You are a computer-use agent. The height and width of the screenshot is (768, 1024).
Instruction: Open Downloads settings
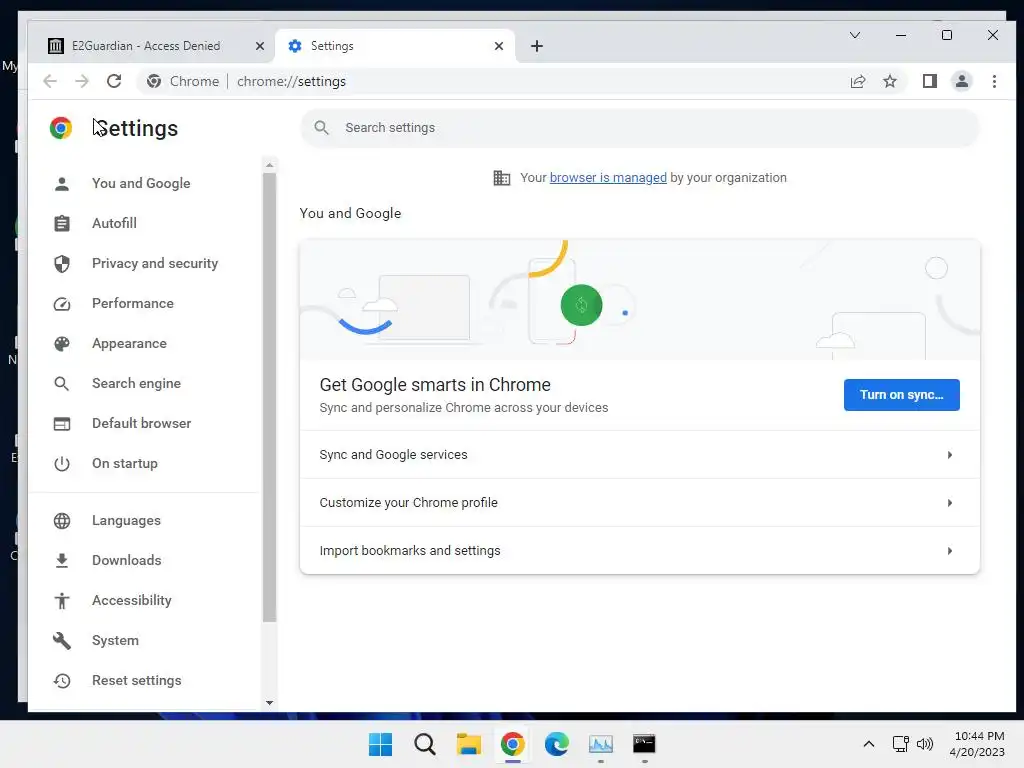(x=127, y=560)
